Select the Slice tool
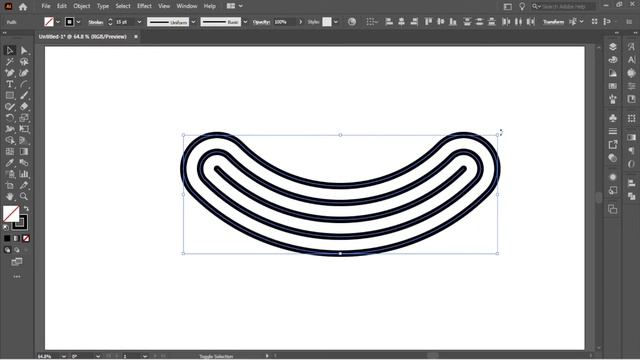The image size is (640, 360). click(x=24, y=185)
